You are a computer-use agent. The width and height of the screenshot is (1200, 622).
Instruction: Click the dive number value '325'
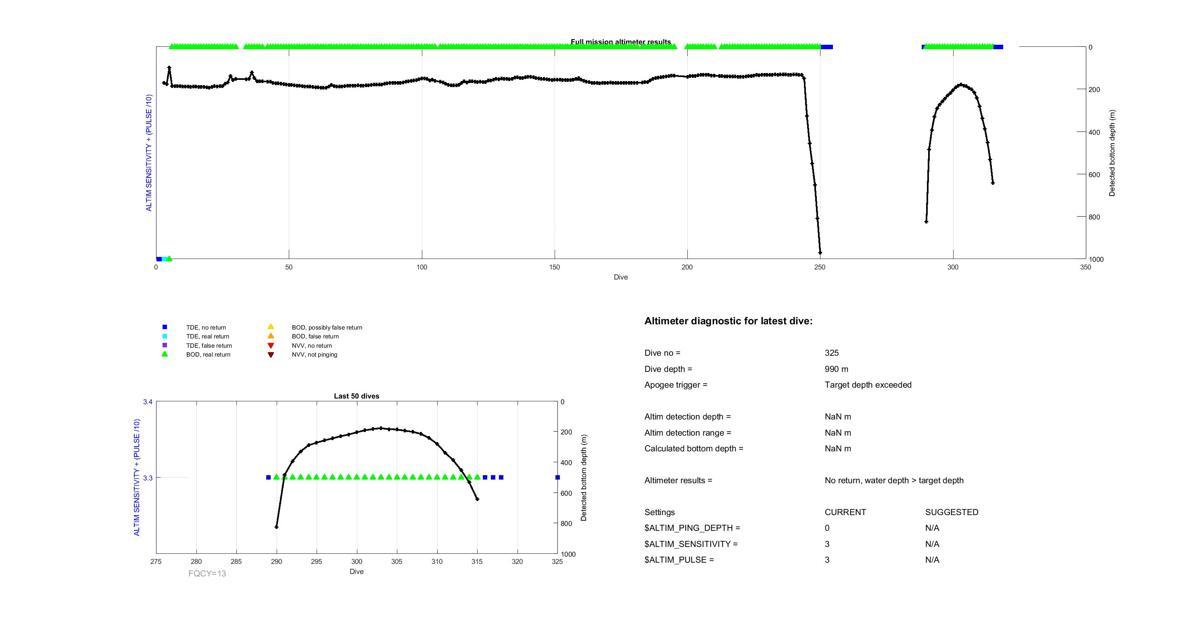pyautogui.click(x=832, y=353)
